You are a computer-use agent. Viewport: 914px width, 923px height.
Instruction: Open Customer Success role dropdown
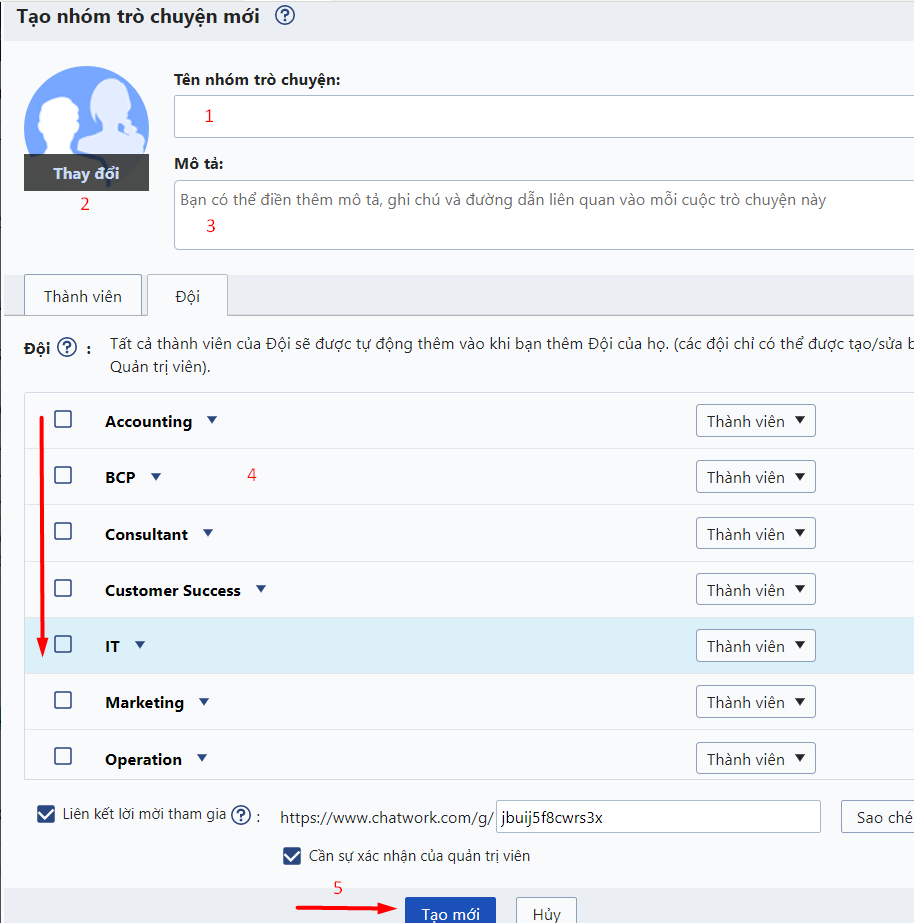[x=756, y=589]
